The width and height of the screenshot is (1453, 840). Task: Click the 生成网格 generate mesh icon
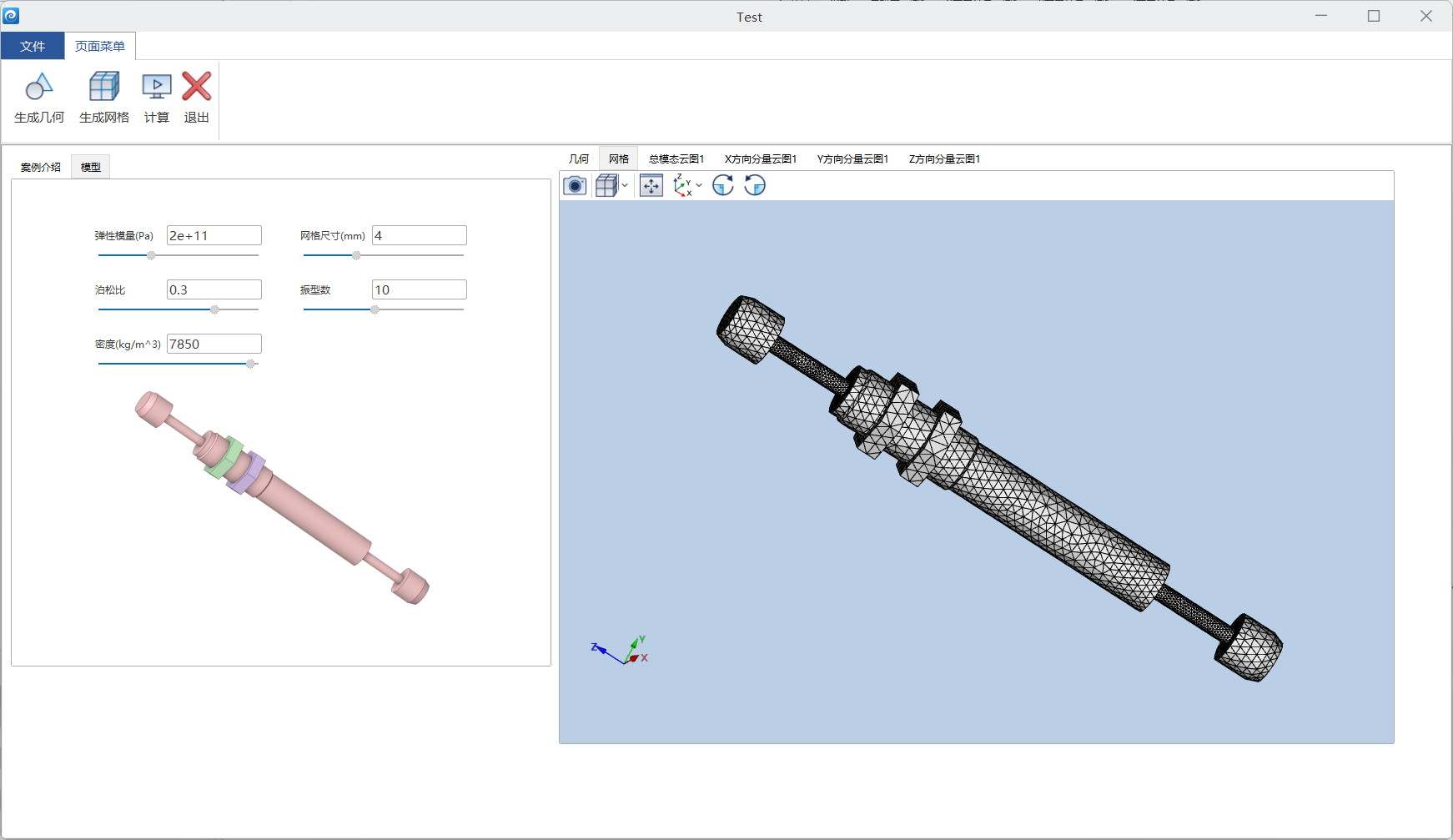104,87
